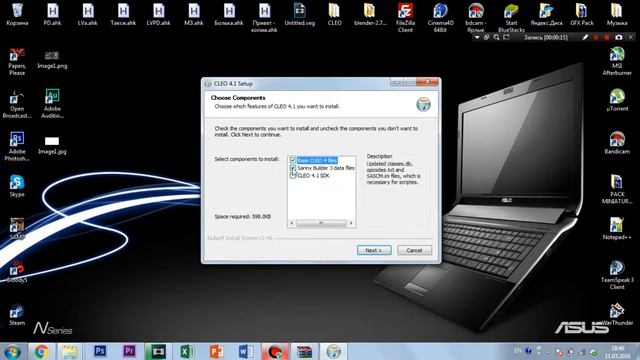Viewport: 640px width, 360px height.
Task: Select the Papers, Please shortcut
Action: (17, 61)
